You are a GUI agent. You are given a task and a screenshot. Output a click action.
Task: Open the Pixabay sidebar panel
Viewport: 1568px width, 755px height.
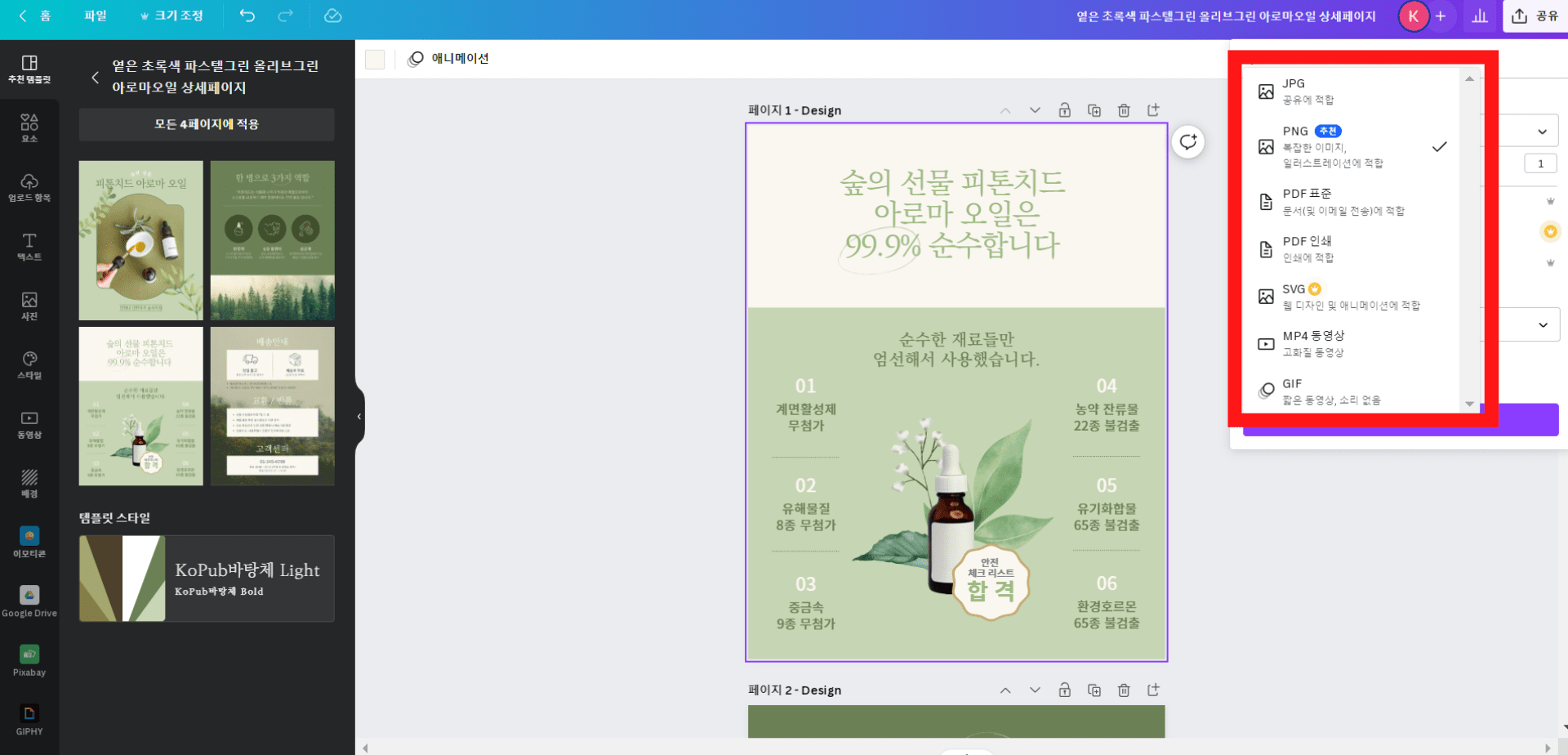click(29, 660)
